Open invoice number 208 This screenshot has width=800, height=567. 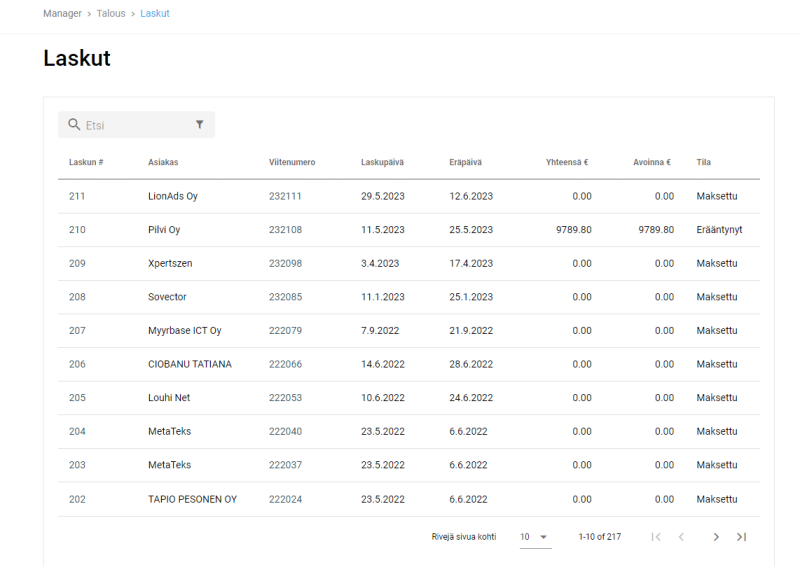(x=77, y=297)
